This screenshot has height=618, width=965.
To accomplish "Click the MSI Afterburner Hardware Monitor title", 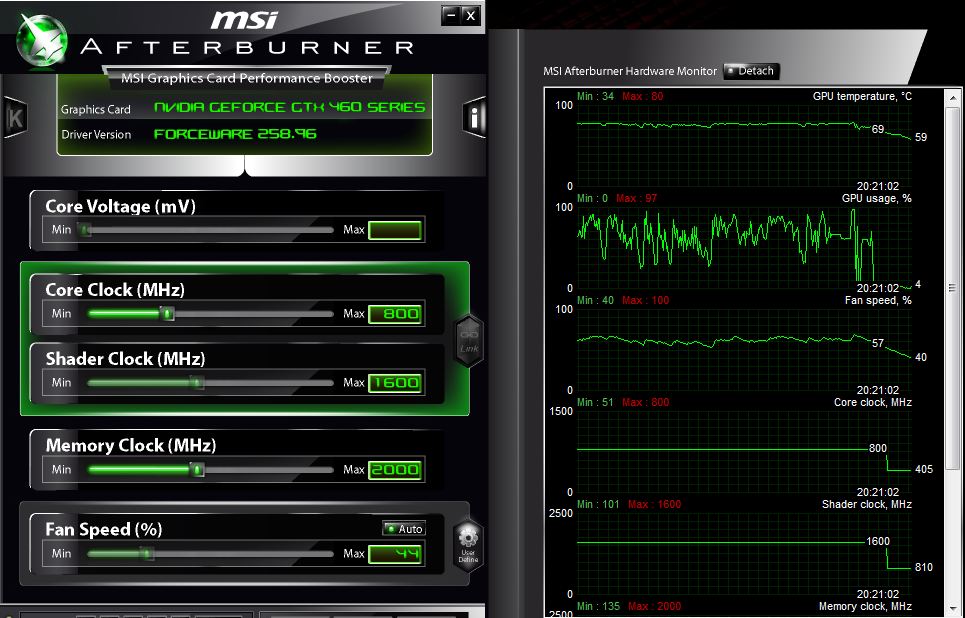I will [x=630, y=71].
